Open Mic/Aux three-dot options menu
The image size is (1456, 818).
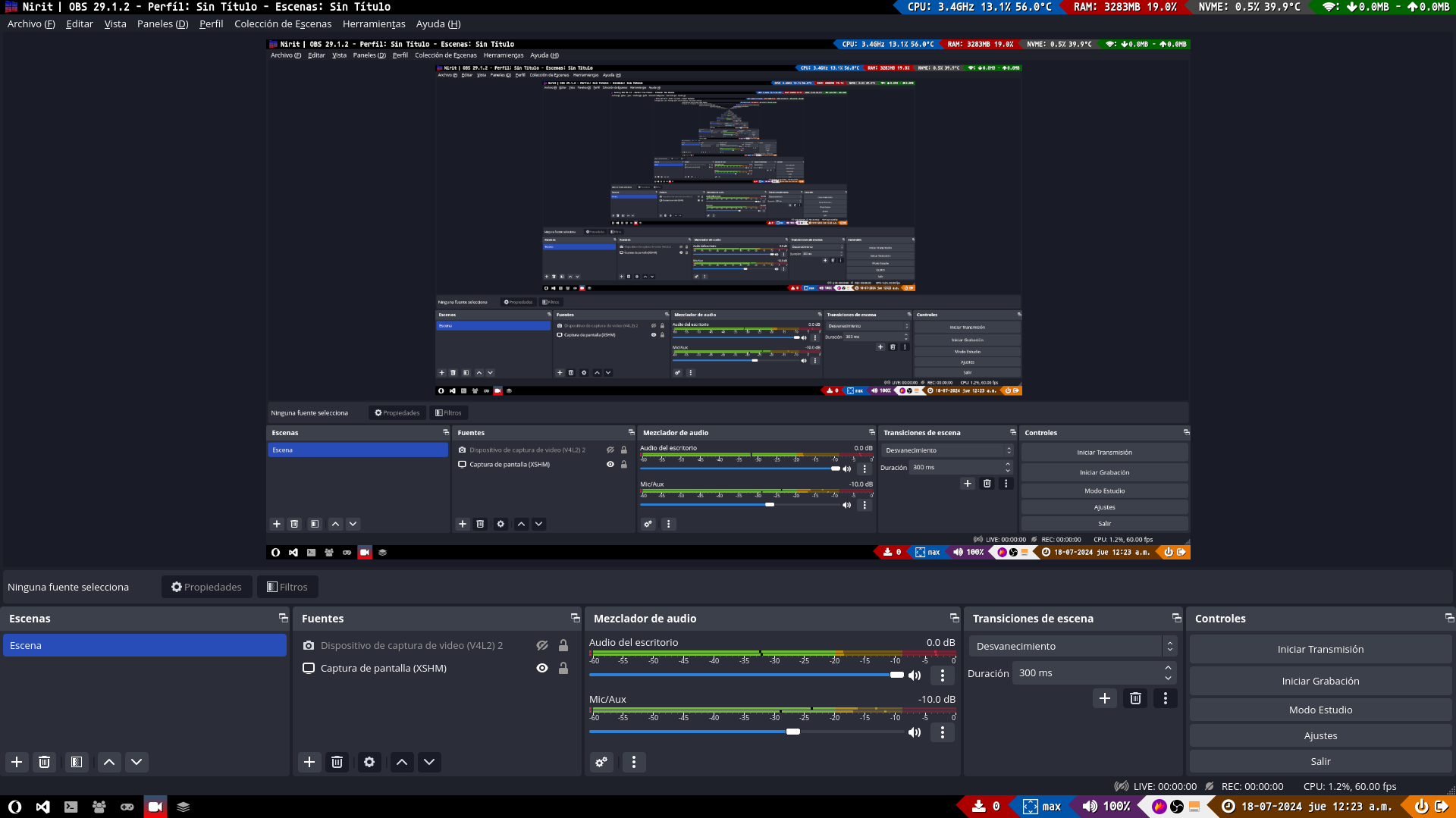click(x=943, y=732)
